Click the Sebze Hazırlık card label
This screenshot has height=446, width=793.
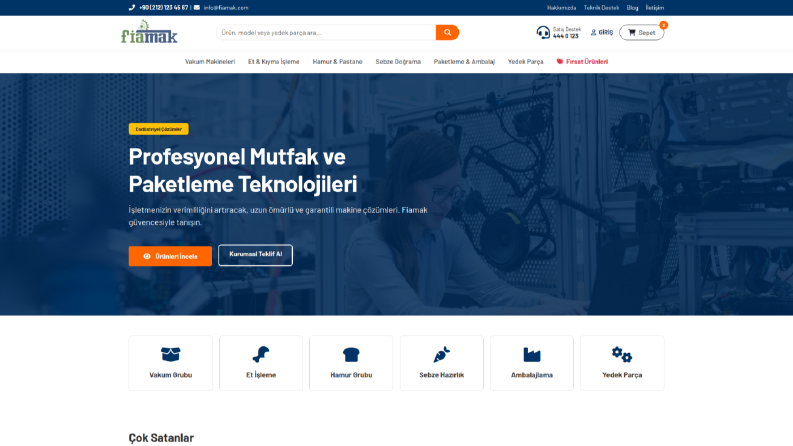point(442,375)
